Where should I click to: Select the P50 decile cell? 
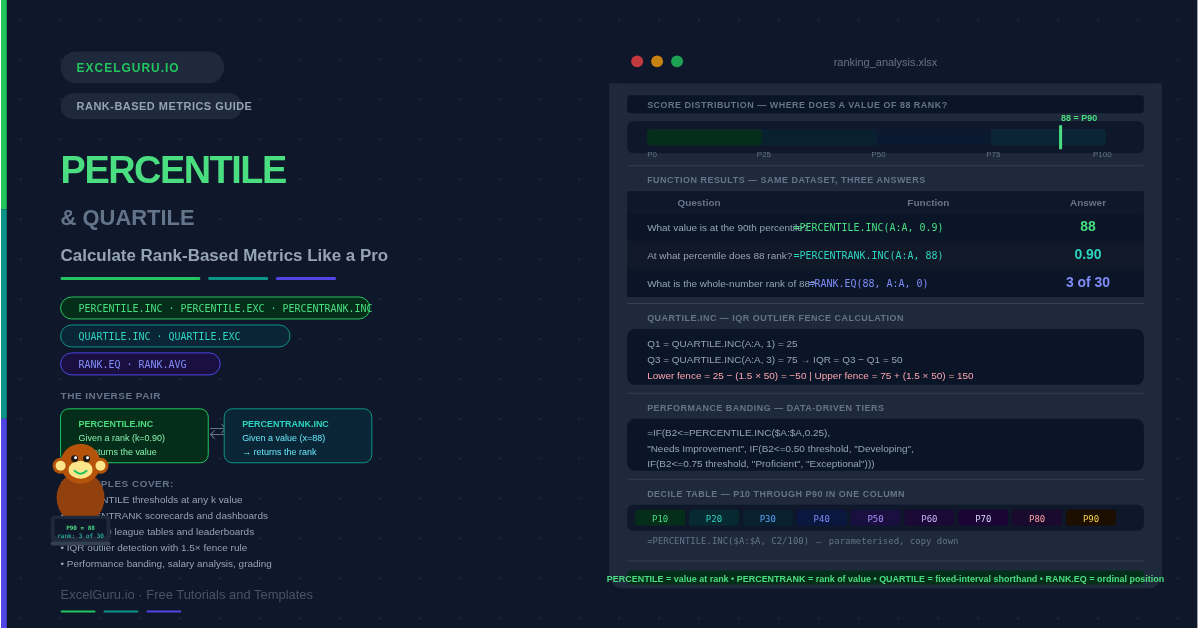875,518
